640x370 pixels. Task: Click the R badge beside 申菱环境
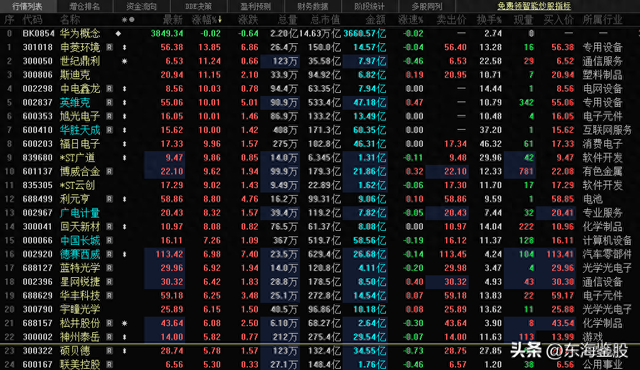pyautogui.click(x=109, y=47)
